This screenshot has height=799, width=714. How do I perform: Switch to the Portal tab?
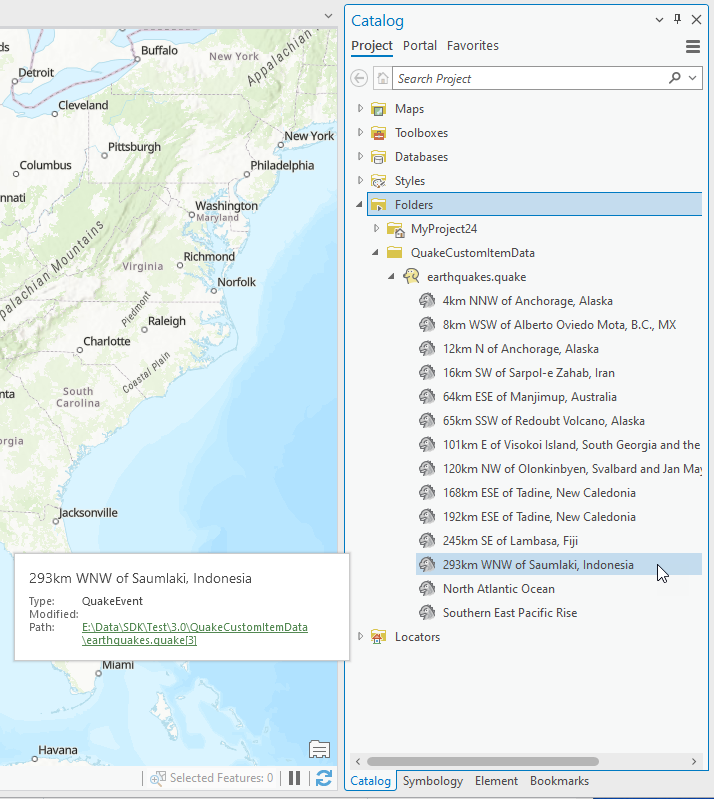[x=419, y=46]
